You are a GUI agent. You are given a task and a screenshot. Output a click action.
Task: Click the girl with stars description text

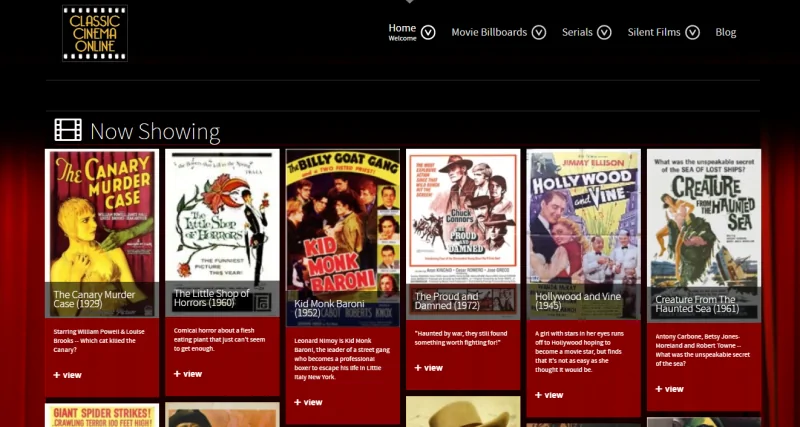[x=579, y=351]
